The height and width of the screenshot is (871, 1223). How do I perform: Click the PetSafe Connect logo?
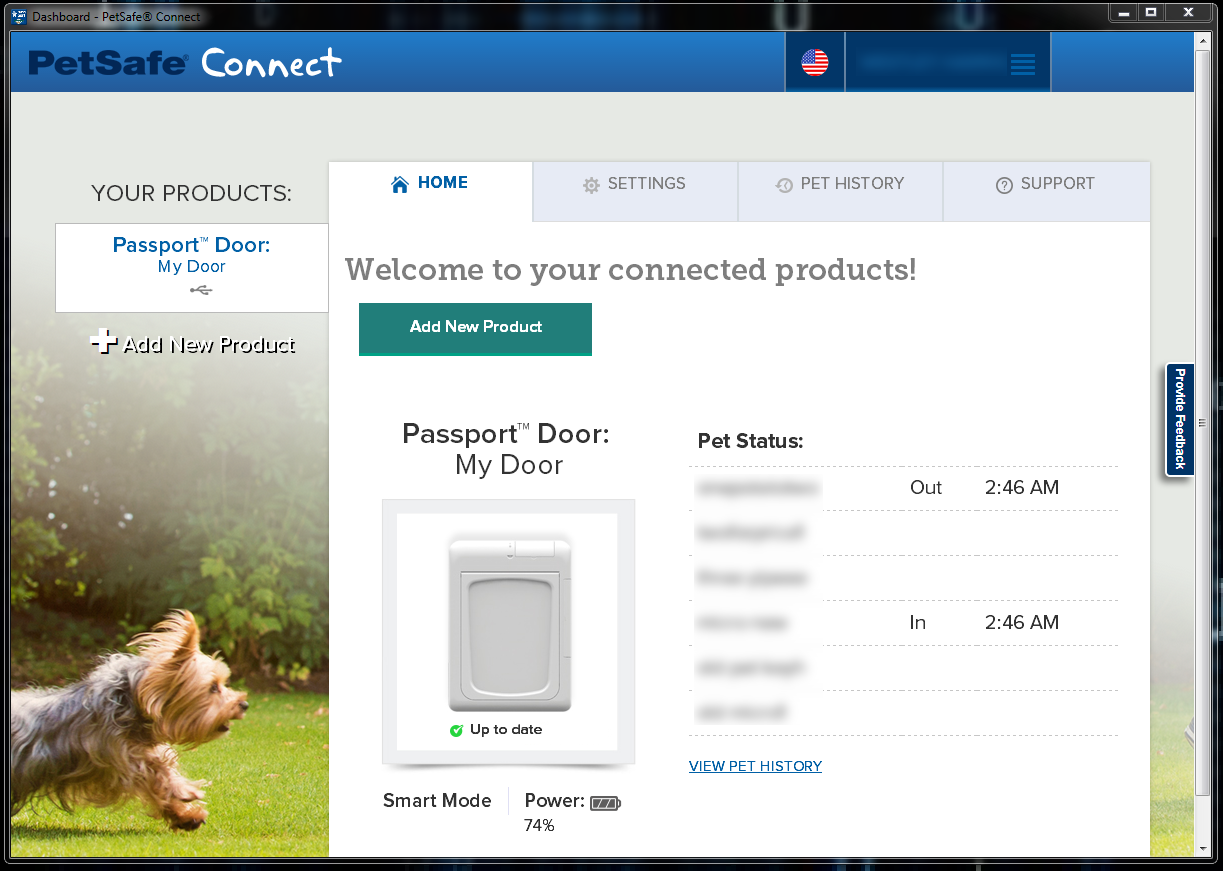point(185,63)
